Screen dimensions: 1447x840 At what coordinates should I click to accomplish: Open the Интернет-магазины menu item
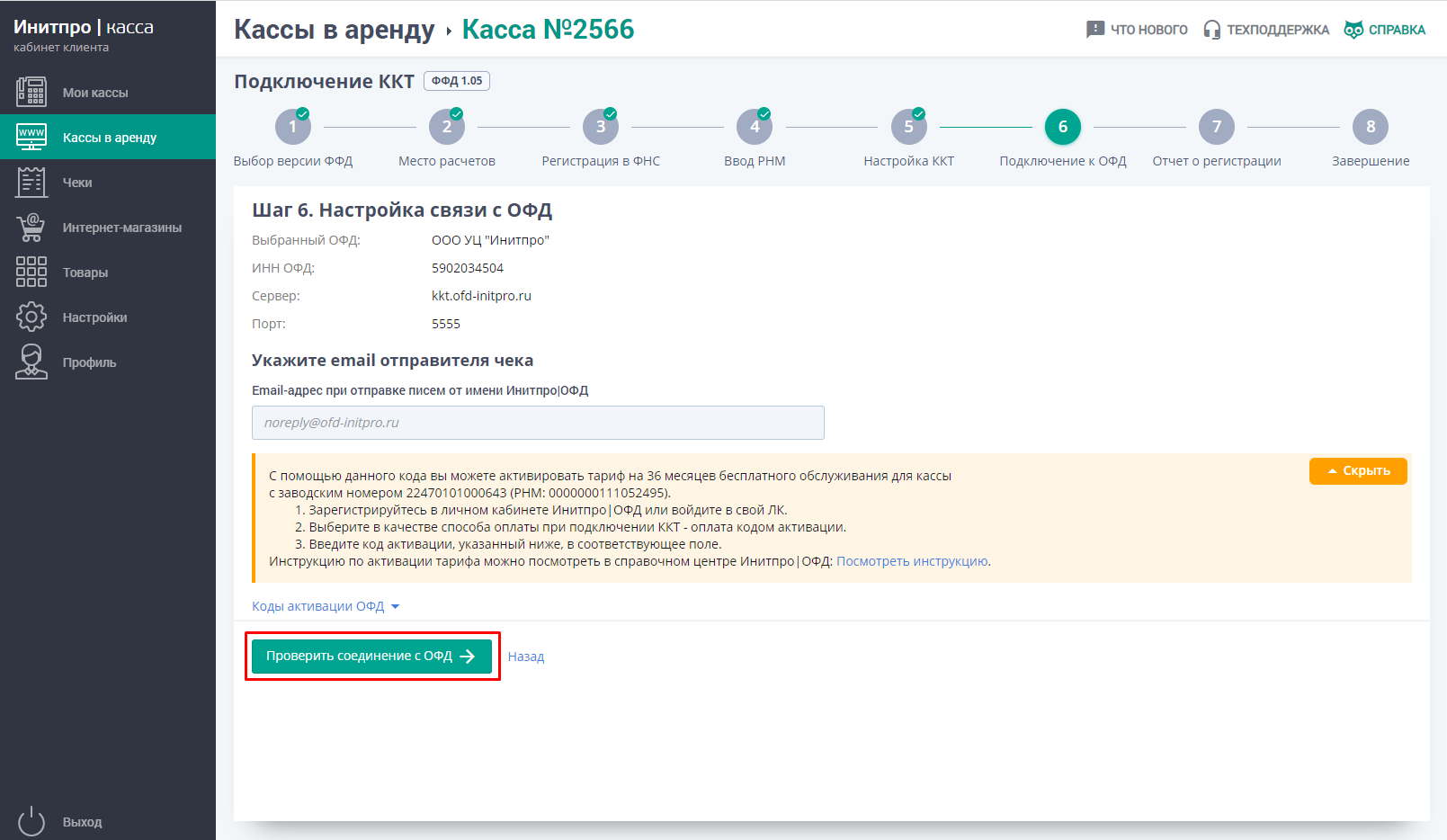pos(108,227)
